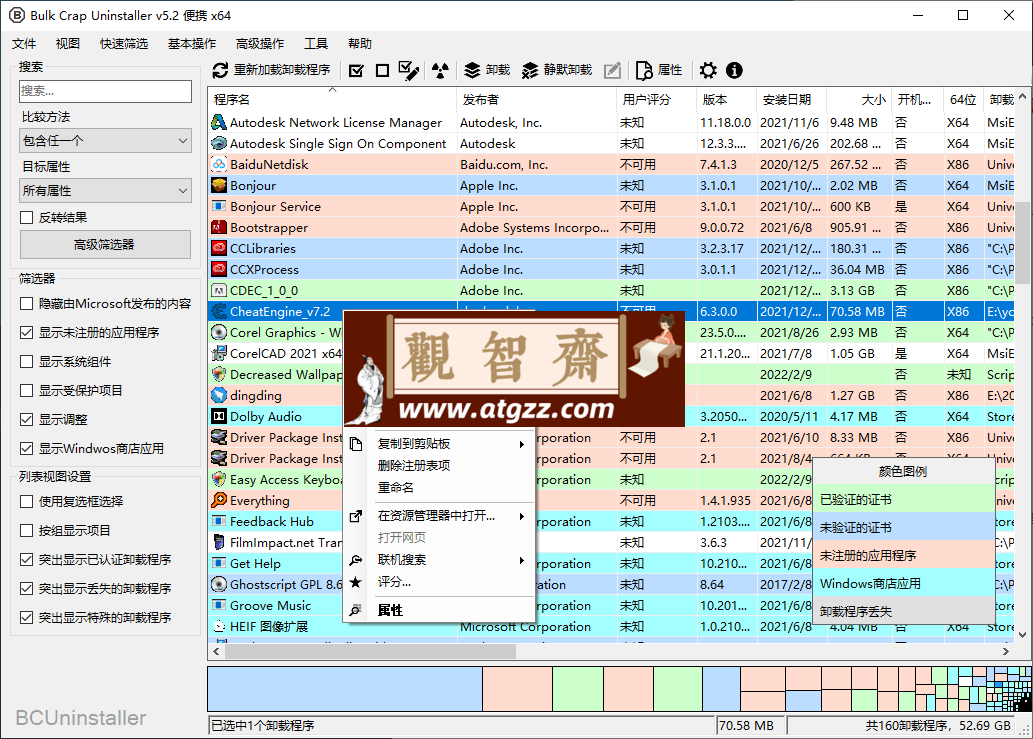The image size is (1033, 739).
Task: Sort list by 发布者 column header
Action: pos(536,99)
